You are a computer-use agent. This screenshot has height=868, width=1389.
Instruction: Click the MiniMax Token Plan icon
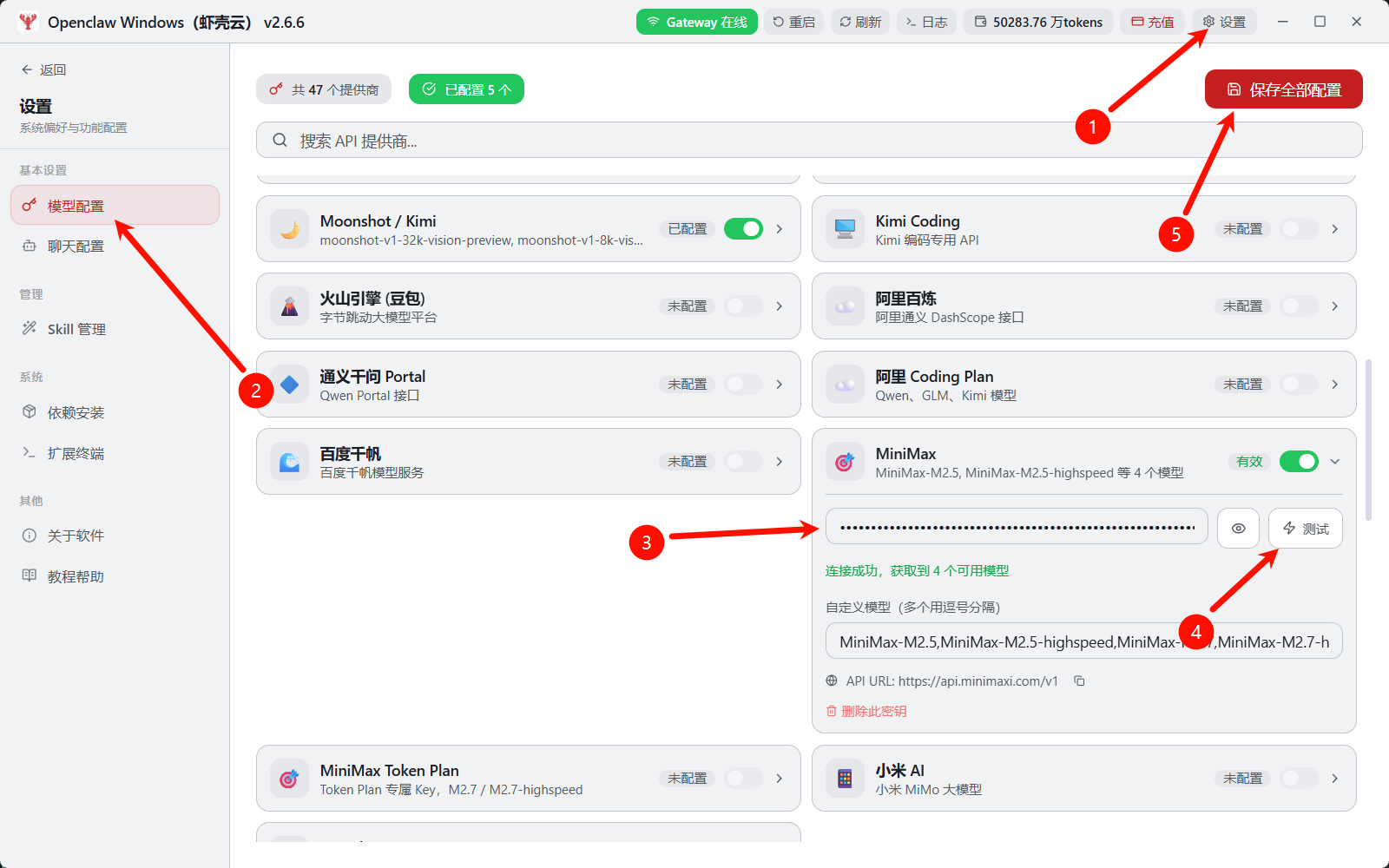(x=290, y=779)
